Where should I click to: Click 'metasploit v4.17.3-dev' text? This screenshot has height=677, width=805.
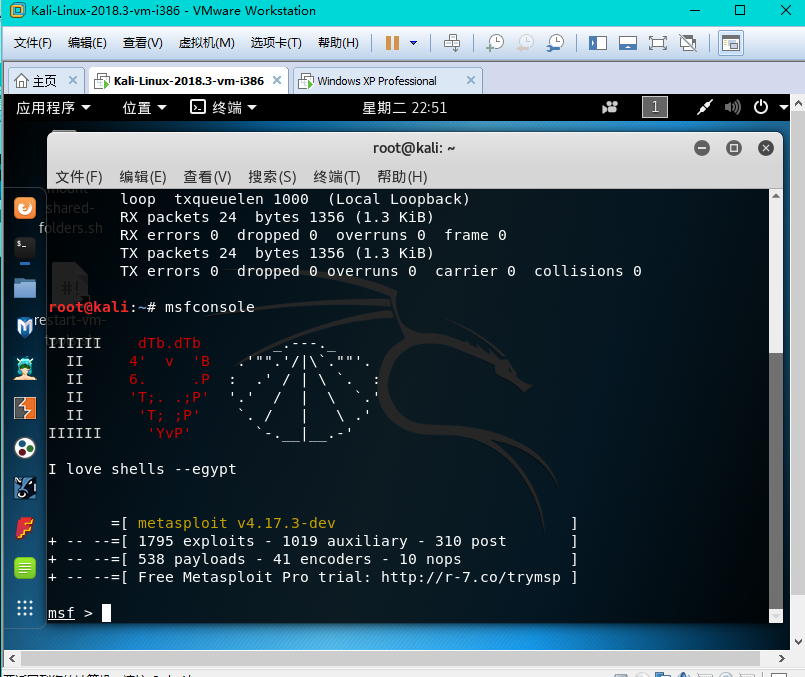[237, 523]
